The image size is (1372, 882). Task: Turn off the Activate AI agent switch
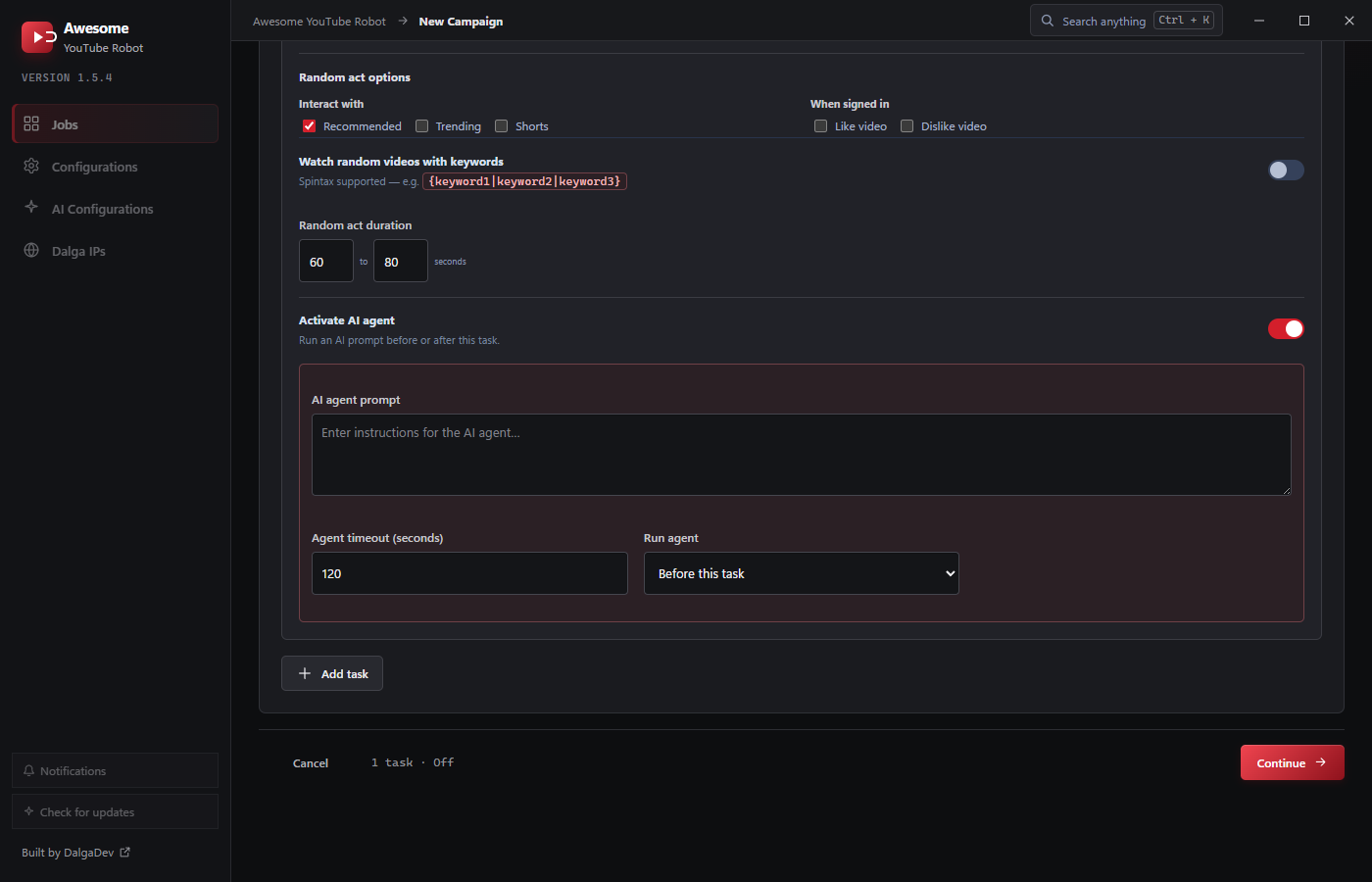pyautogui.click(x=1286, y=329)
